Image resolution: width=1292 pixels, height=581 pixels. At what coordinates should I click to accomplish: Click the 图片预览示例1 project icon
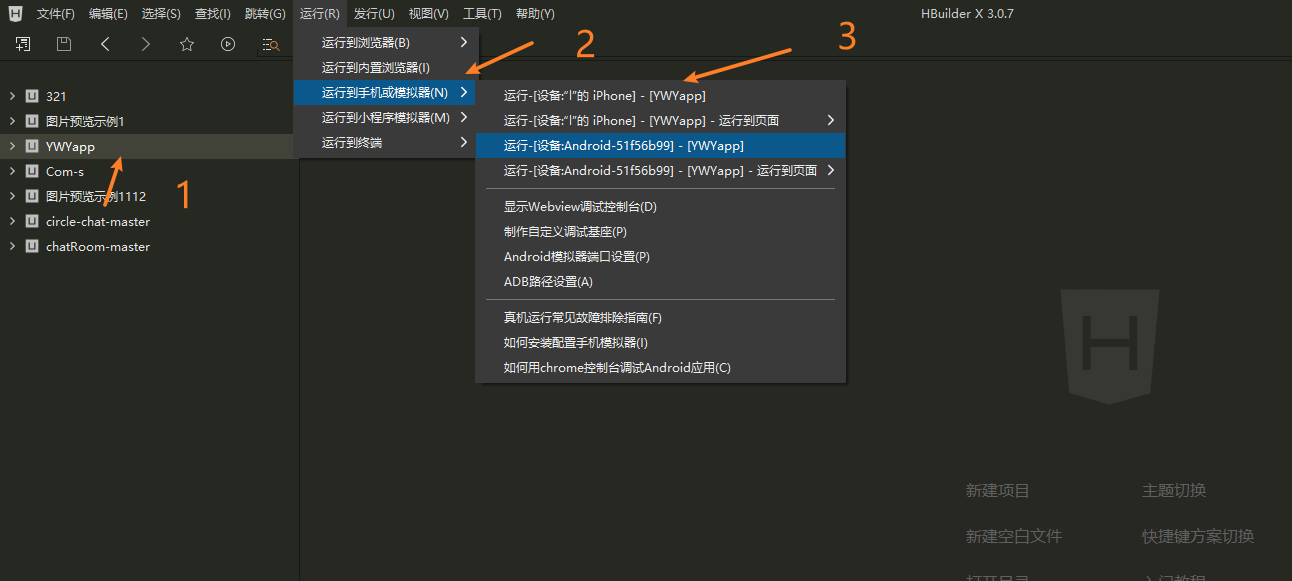coord(32,121)
